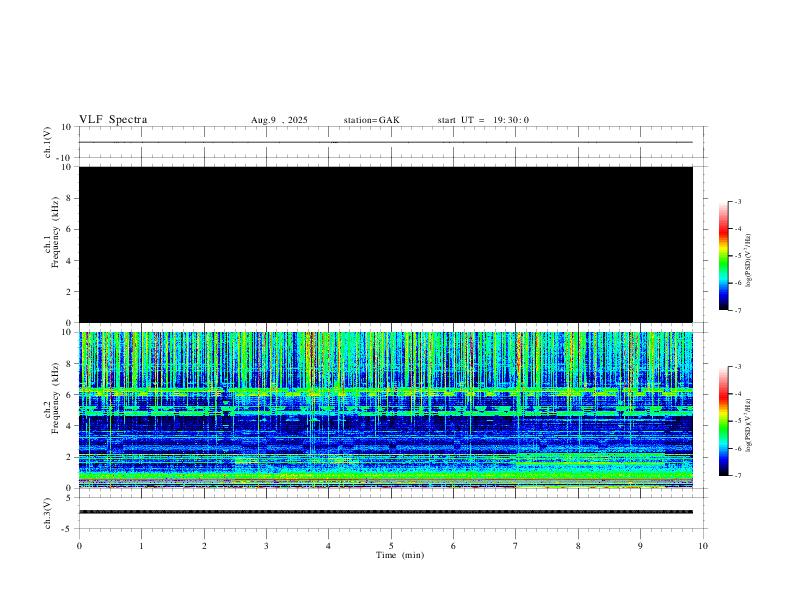The image size is (792, 612).
Task: Click the black ch.1 spectrogram panel
Action: pyautogui.click(x=385, y=244)
